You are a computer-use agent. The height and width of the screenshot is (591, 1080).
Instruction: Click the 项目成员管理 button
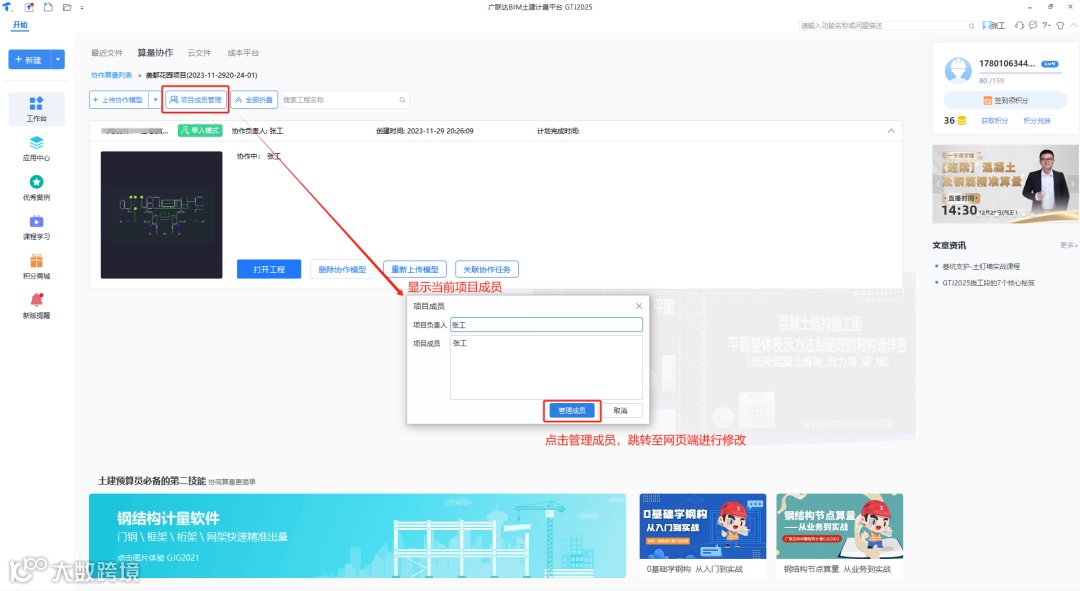pyautogui.click(x=196, y=100)
